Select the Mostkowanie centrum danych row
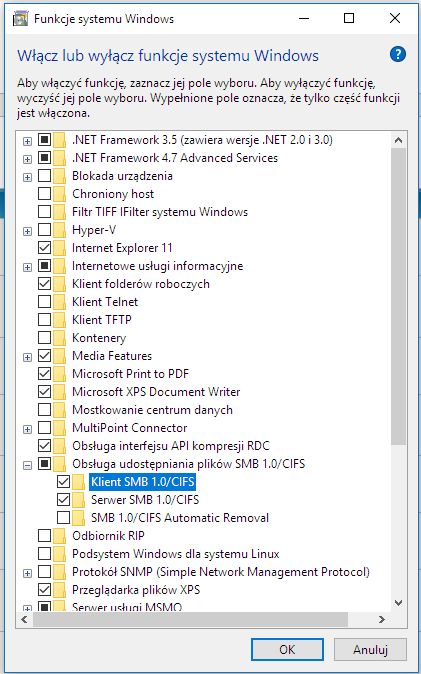This screenshot has width=421, height=674. click(152, 410)
